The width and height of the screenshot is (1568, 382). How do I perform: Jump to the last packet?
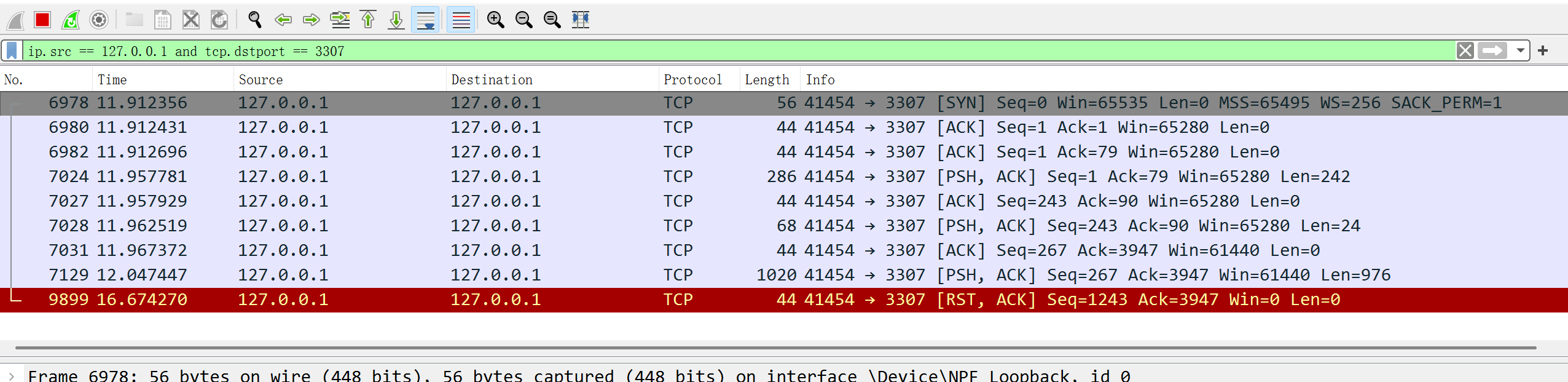coord(396,20)
